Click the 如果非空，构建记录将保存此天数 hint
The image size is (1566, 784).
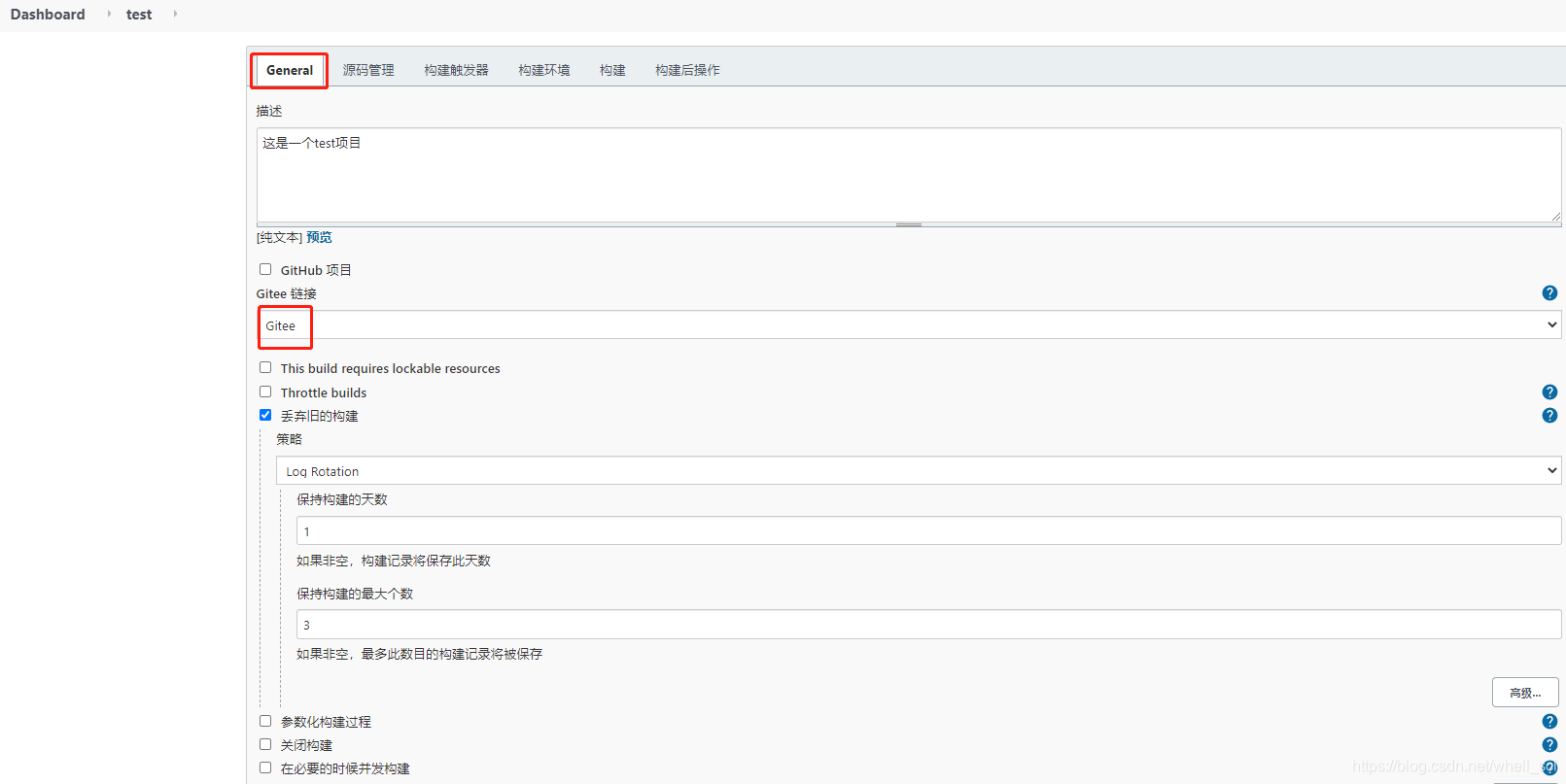click(394, 561)
